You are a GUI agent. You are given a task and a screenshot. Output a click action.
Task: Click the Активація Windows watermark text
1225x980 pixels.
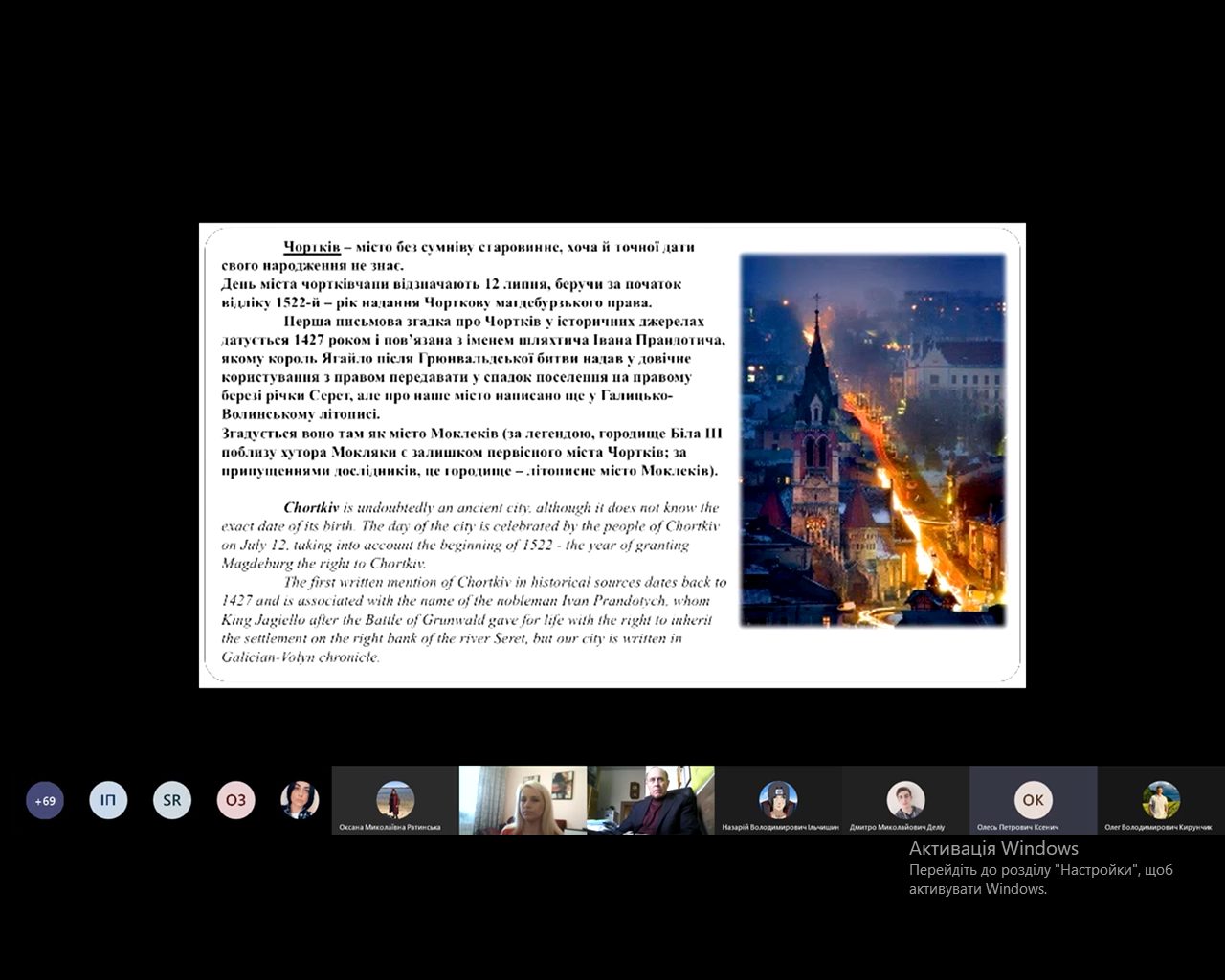click(x=993, y=848)
